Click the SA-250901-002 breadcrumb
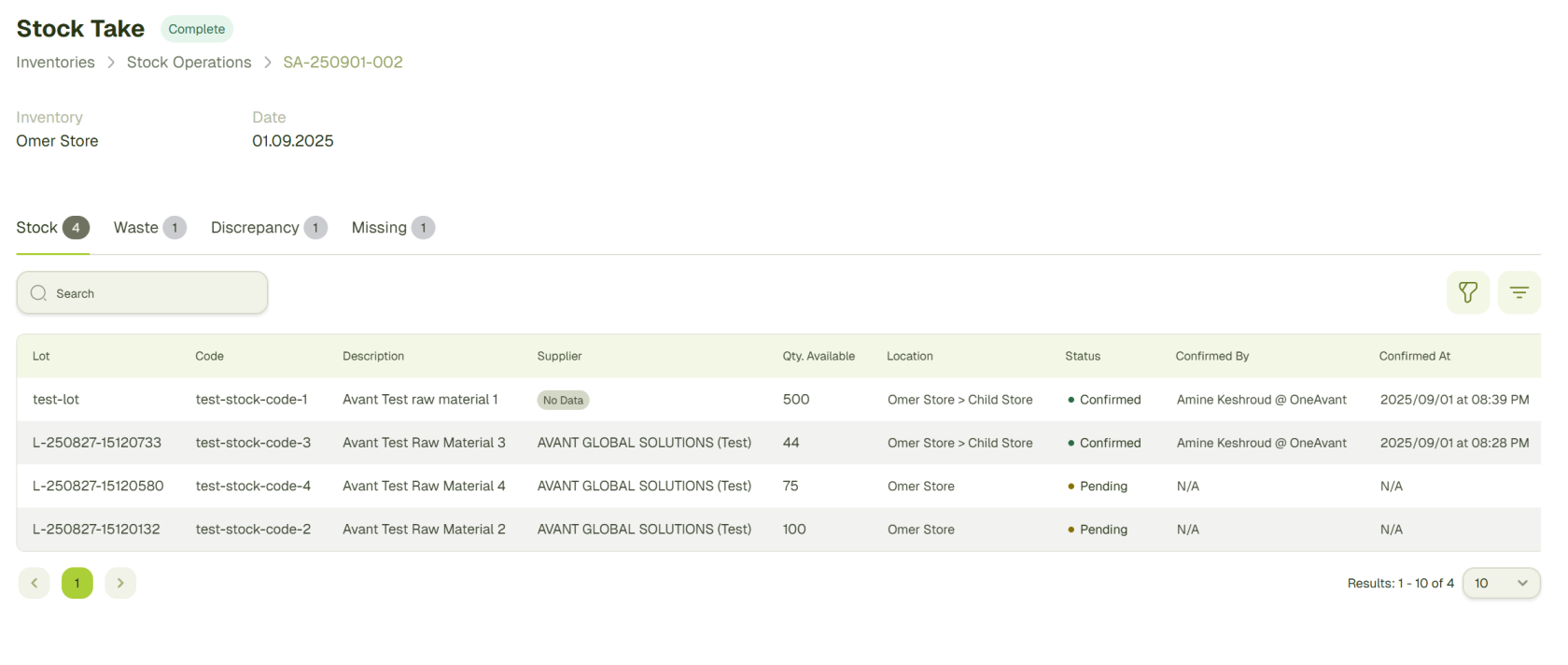 pos(343,63)
